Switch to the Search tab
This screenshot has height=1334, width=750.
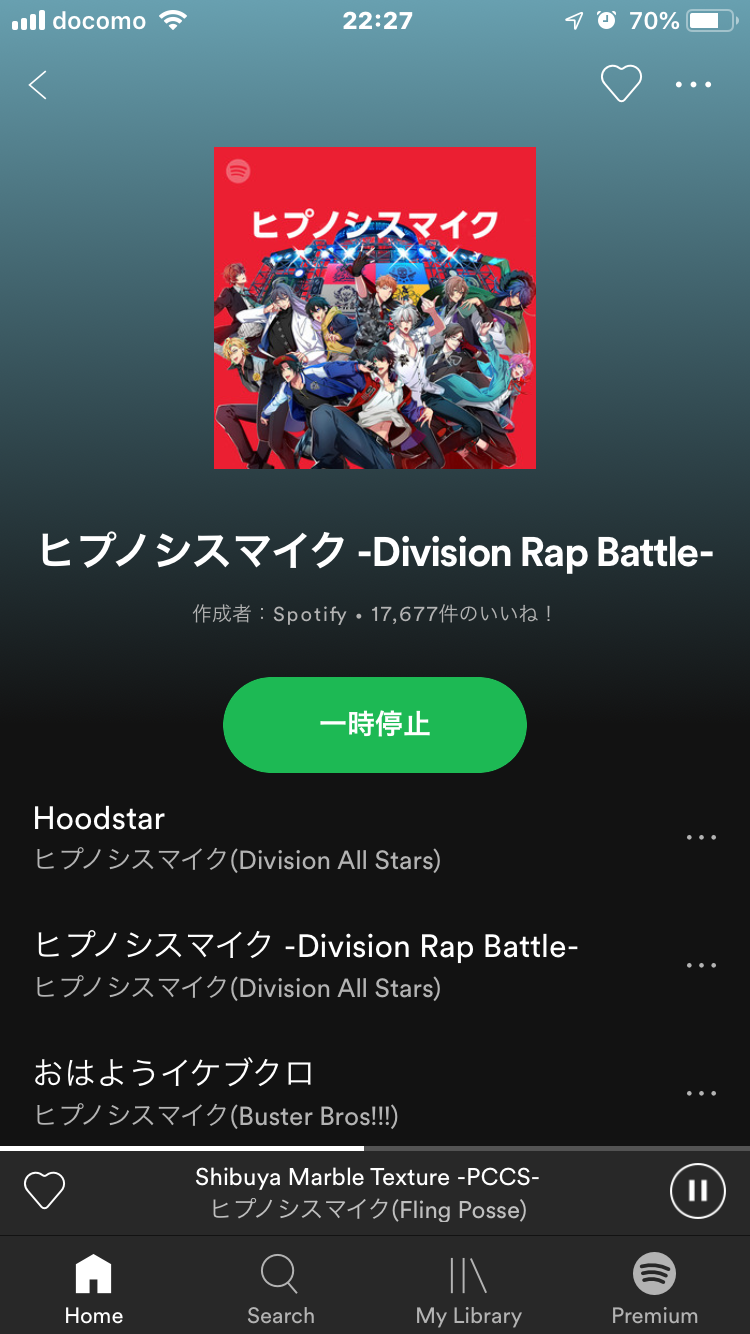coord(281,1290)
